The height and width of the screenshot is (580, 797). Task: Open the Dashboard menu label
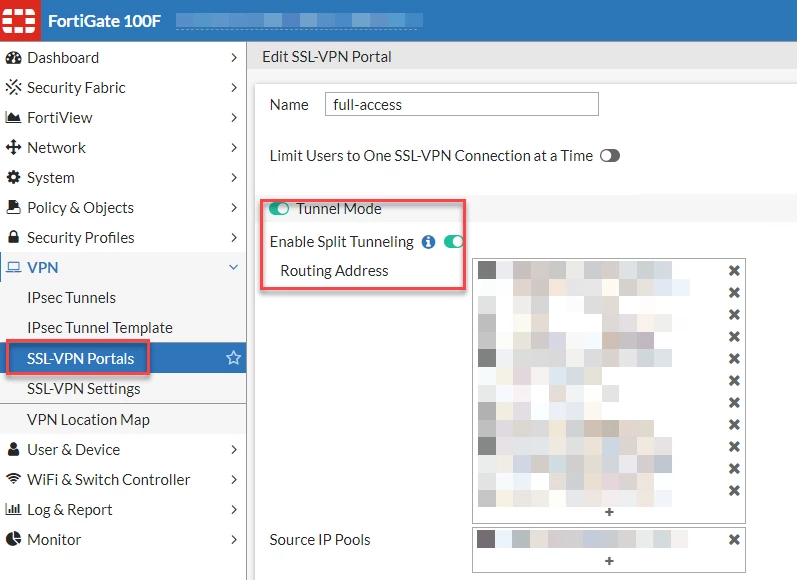click(63, 58)
